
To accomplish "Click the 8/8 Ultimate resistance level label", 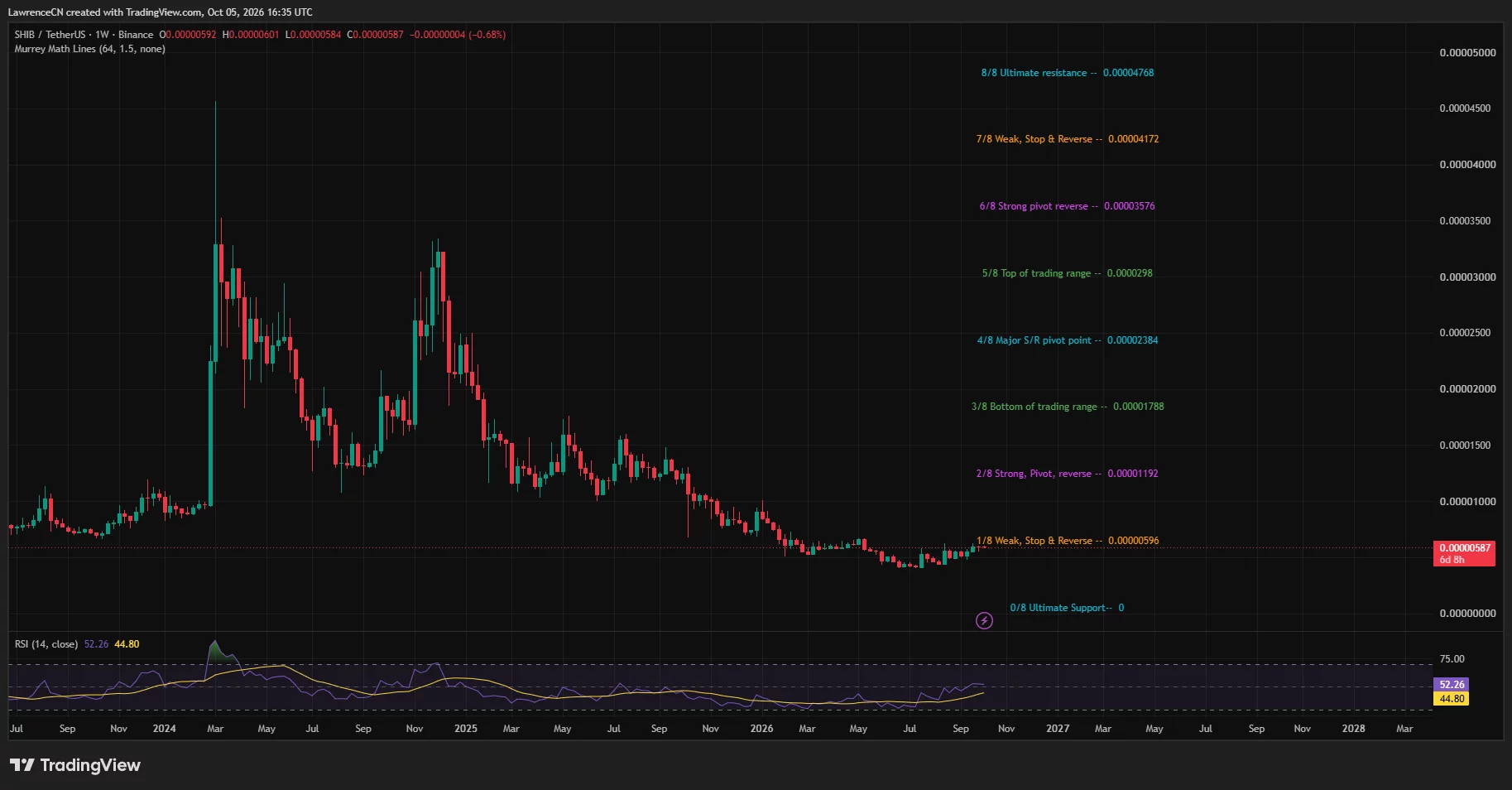I will click(1068, 73).
